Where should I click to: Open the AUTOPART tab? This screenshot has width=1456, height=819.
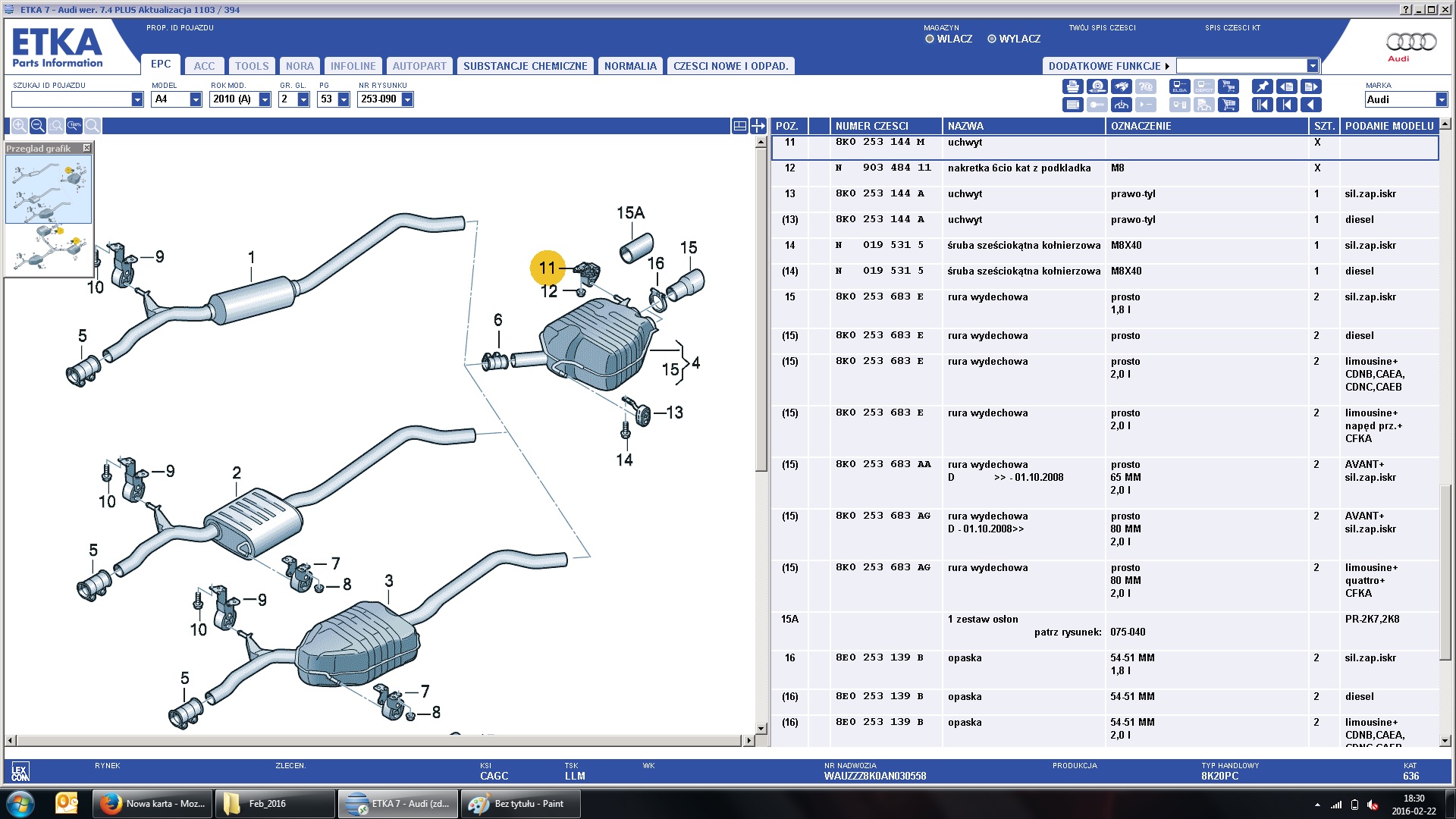point(419,66)
